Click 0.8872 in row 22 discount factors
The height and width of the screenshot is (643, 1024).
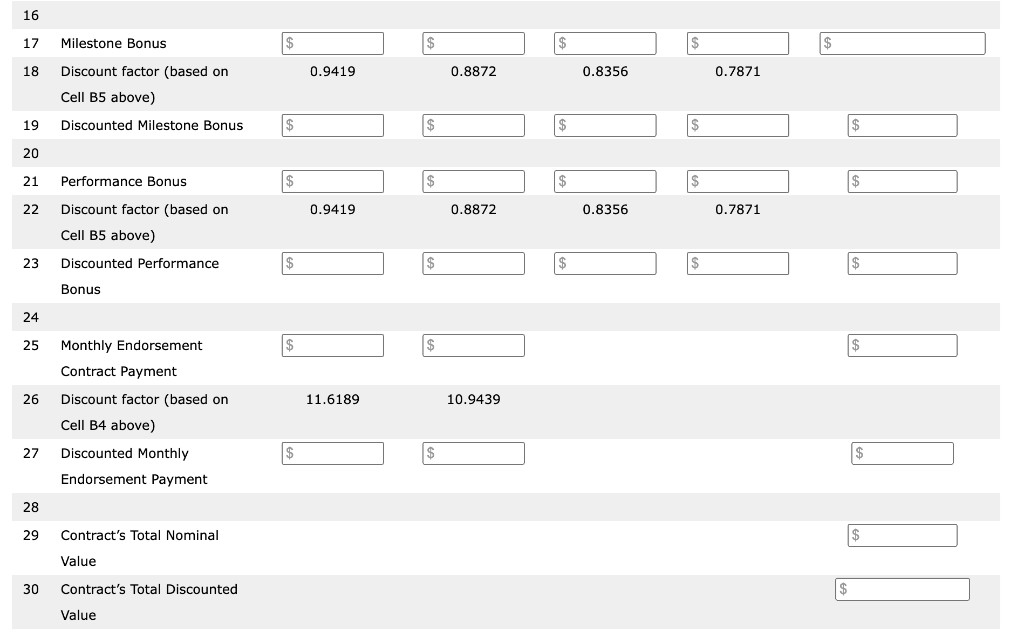tap(473, 210)
